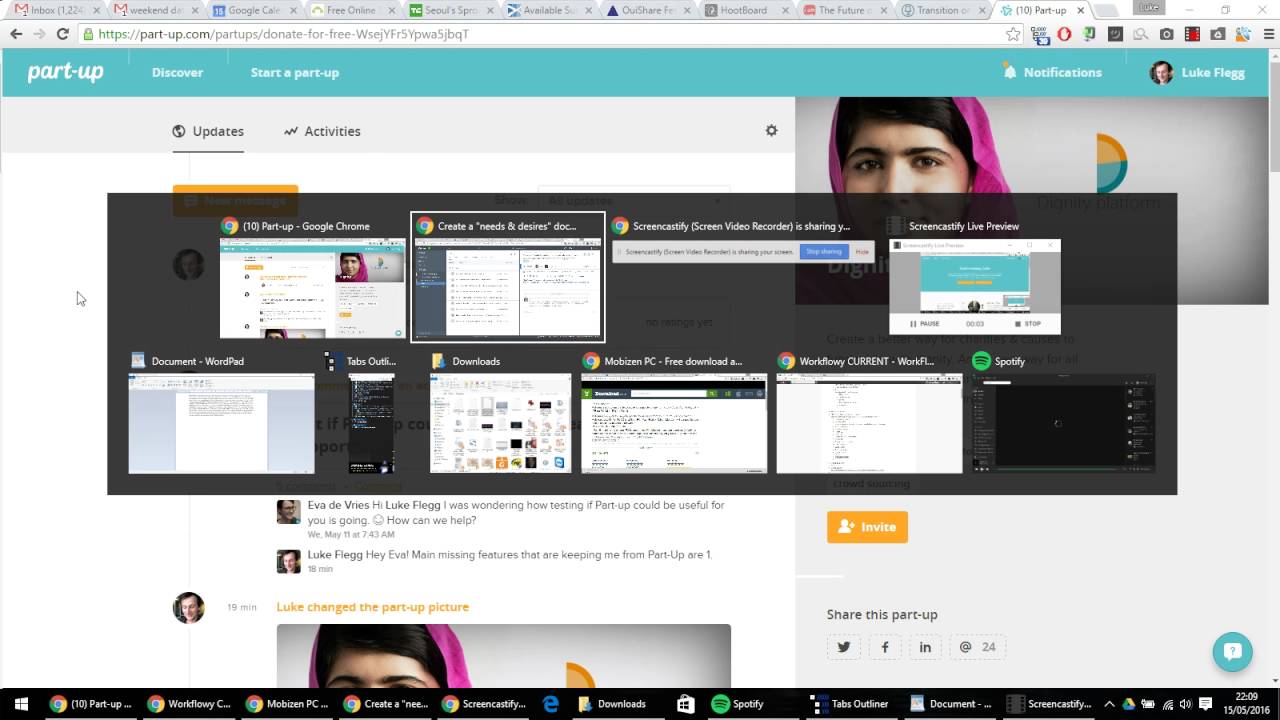Open the taskbar clock 22:09
Image resolution: width=1280 pixels, height=720 pixels.
click(1245, 704)
